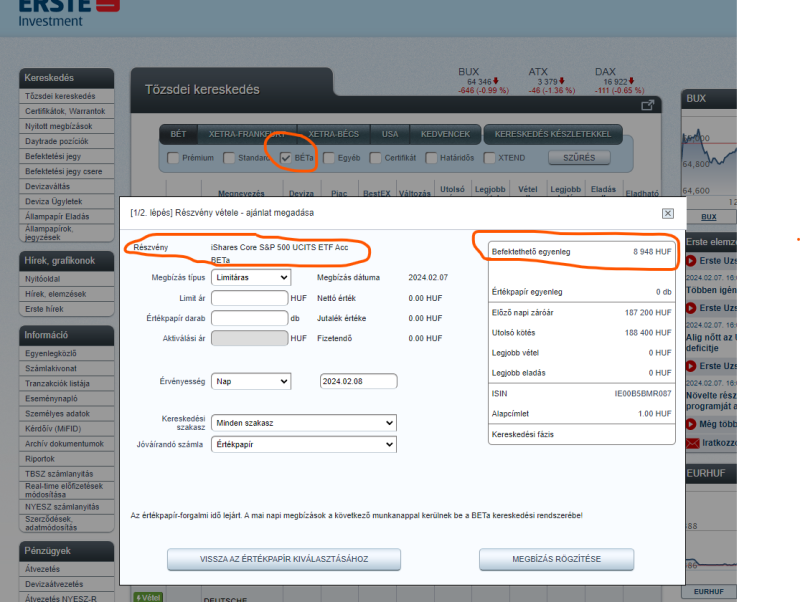Switch to the XETRA-FRANKFURT tab
Image resolution: width=800 pixels, height=602 pixels.
(247, 134)
